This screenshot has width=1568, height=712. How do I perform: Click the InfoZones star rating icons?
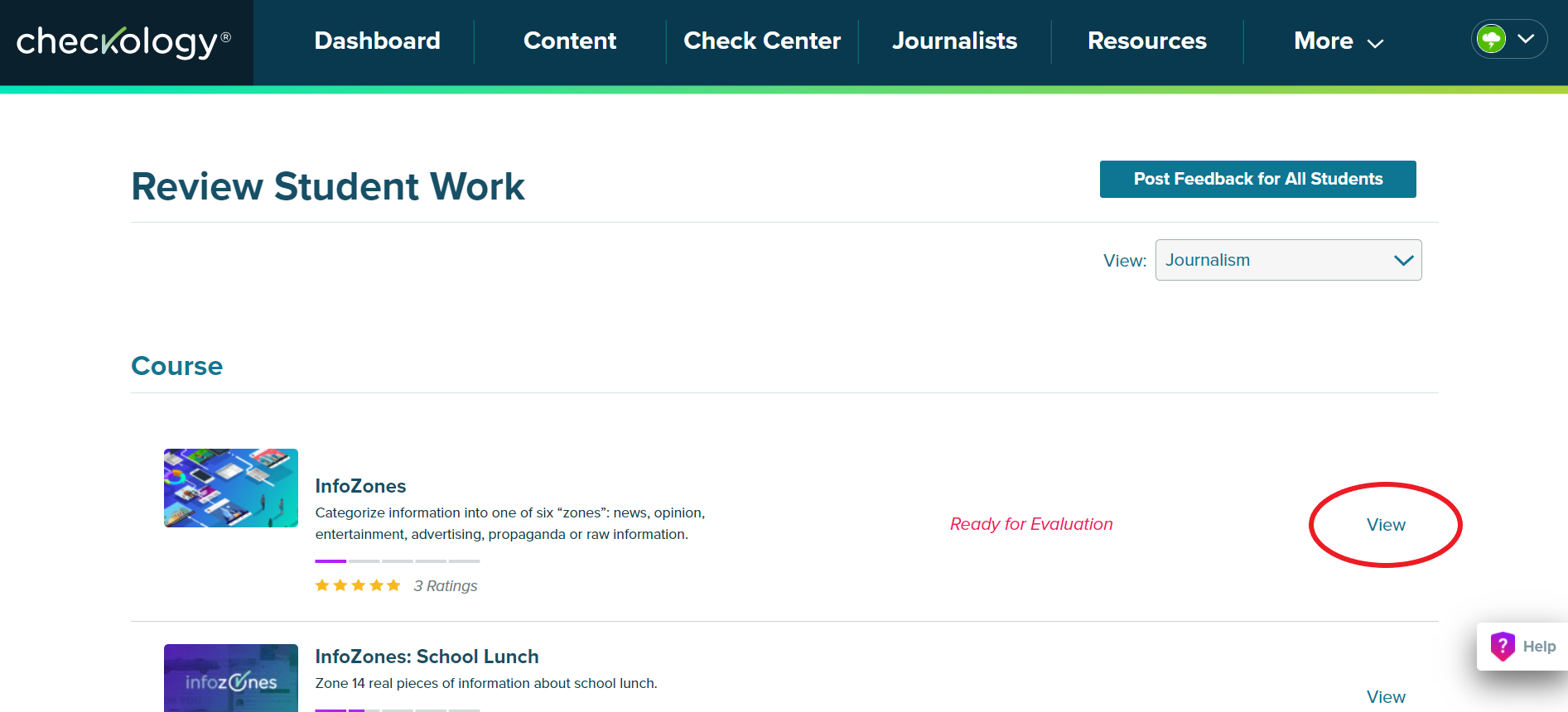pyautogui.click(x=358, y=585)
